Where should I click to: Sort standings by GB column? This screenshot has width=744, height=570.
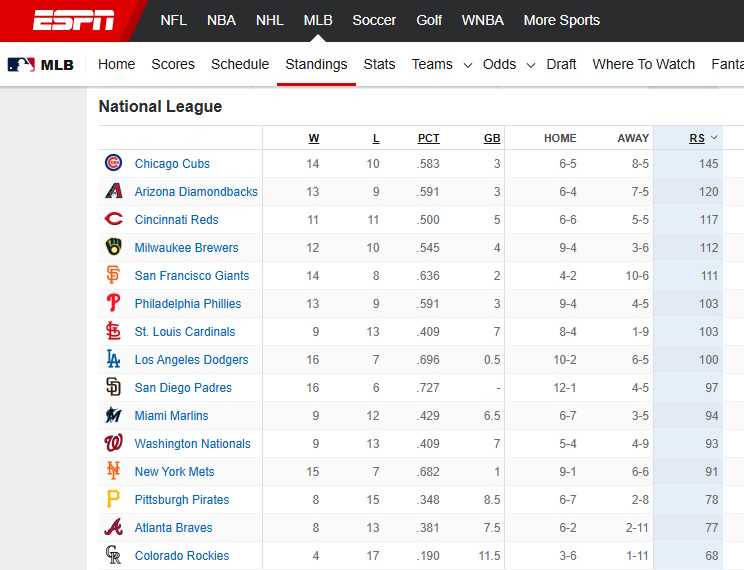tap(492, 138)
